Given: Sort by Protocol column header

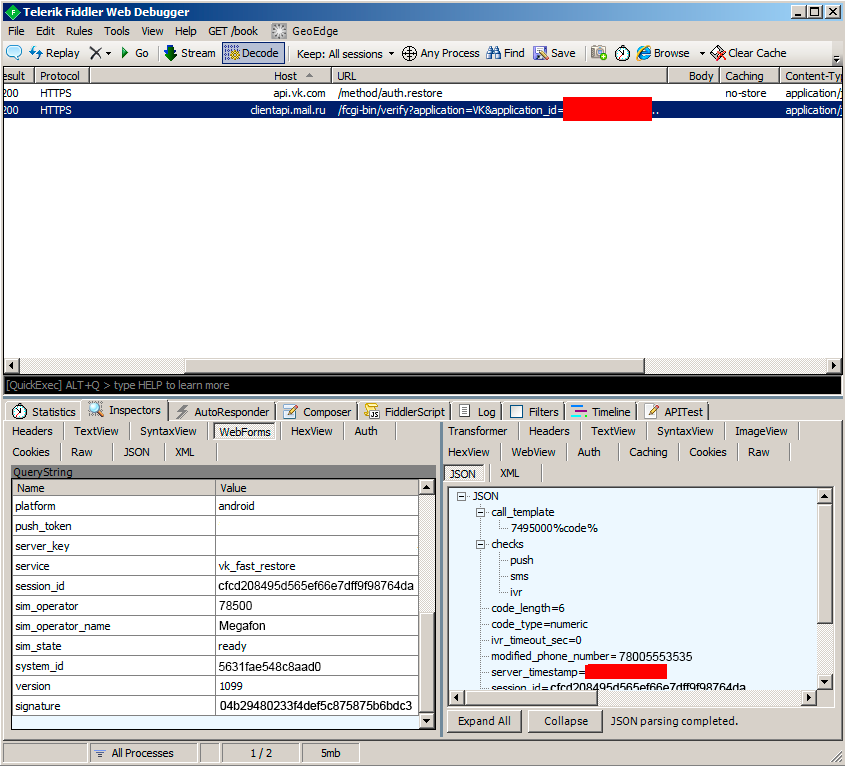Looking at the screenshot, I should pos(61,76).
